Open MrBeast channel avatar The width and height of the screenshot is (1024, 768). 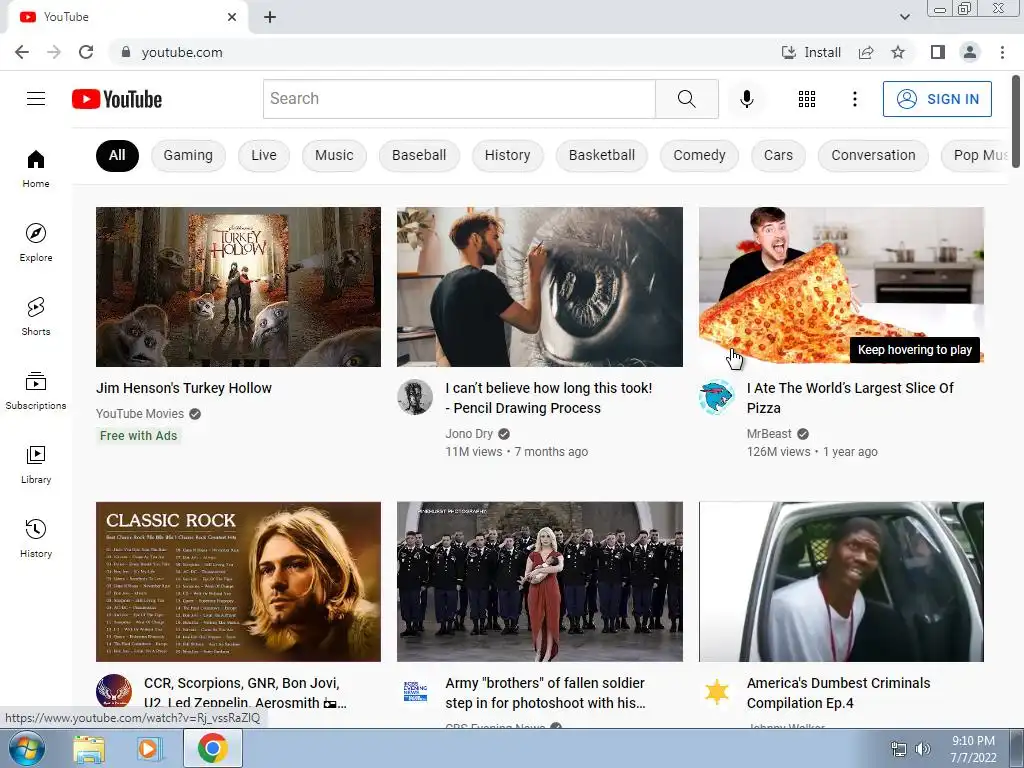coord(716,396)
